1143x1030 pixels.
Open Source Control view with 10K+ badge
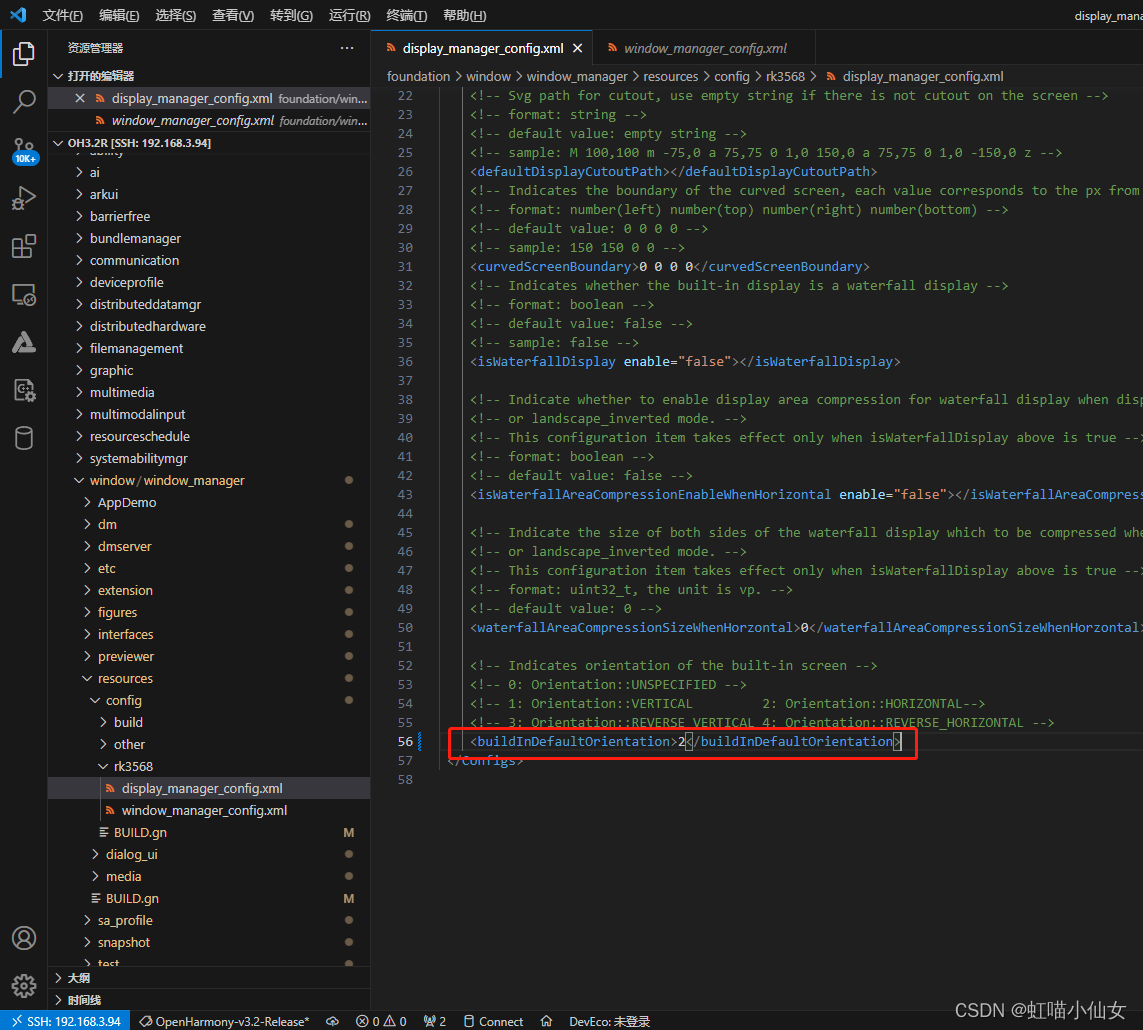pos(23,151)
